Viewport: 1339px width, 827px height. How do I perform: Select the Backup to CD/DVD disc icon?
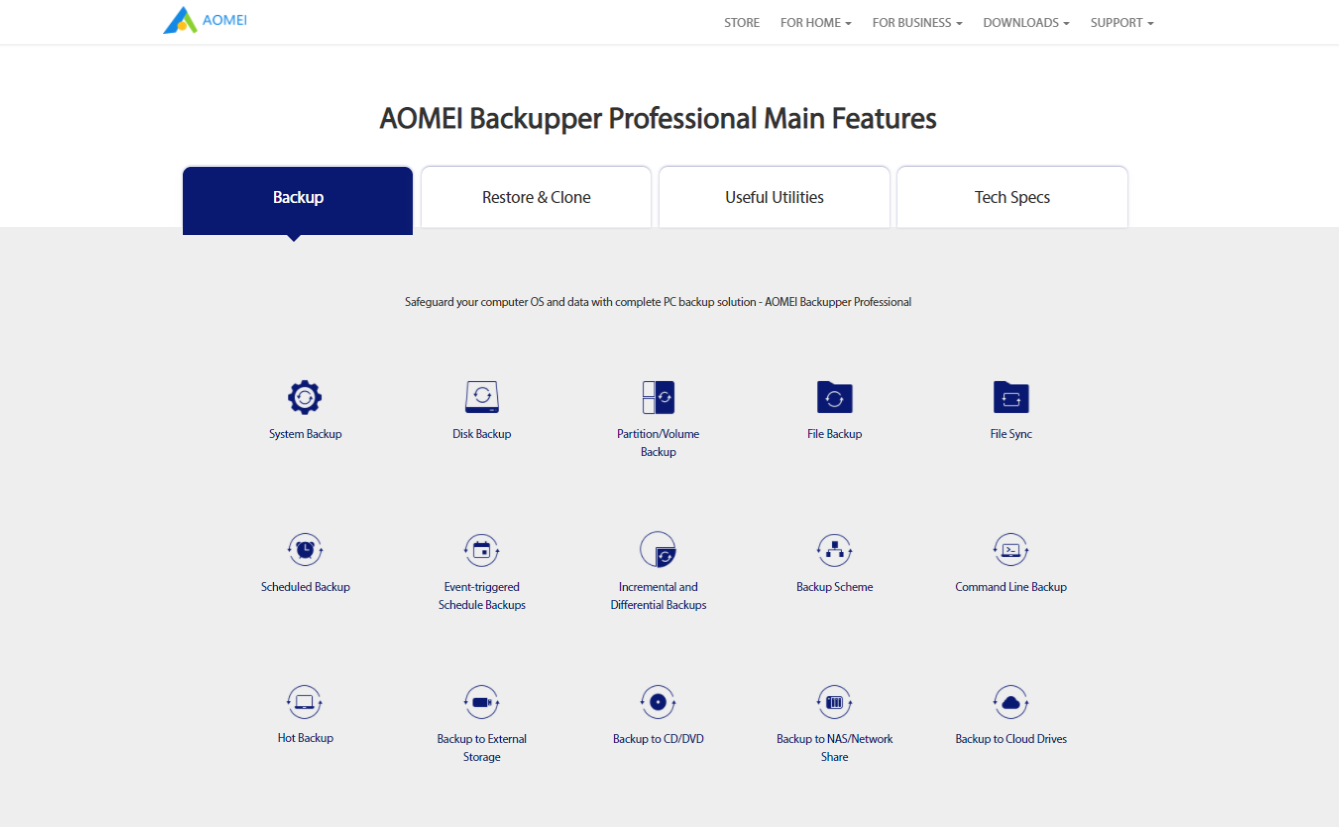click(x=658, y=702)
